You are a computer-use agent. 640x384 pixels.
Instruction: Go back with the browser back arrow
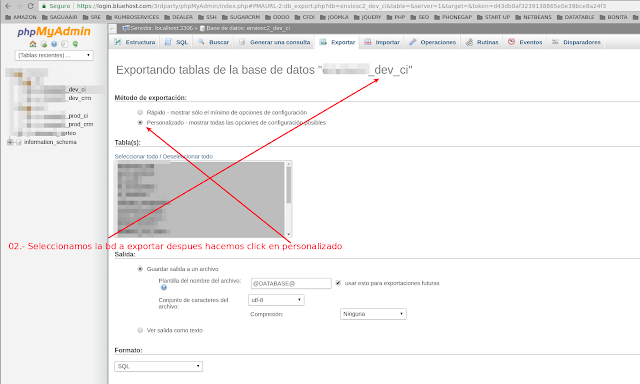tap(8, 6)
